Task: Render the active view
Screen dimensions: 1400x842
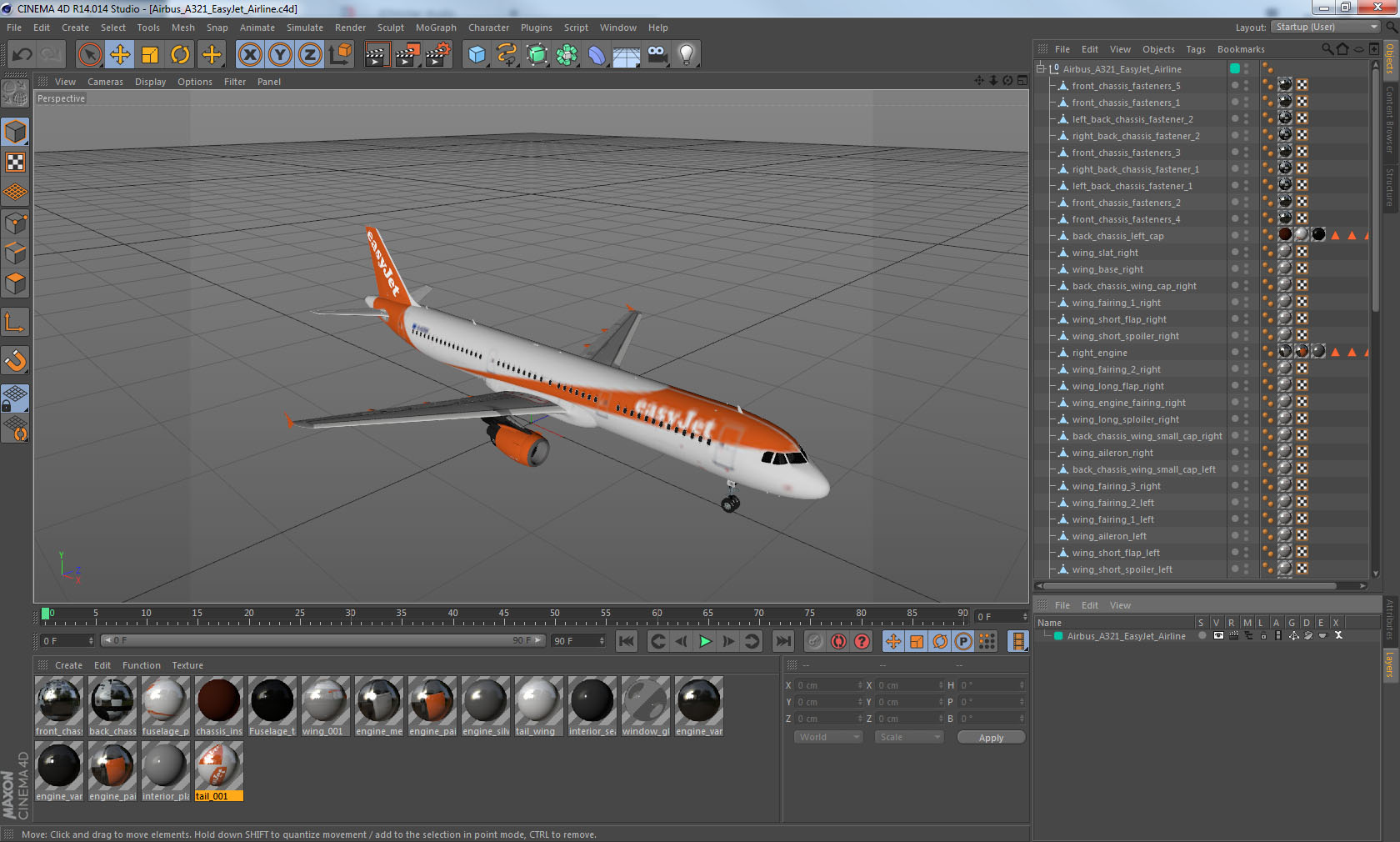Action: [x=377, y=55]
